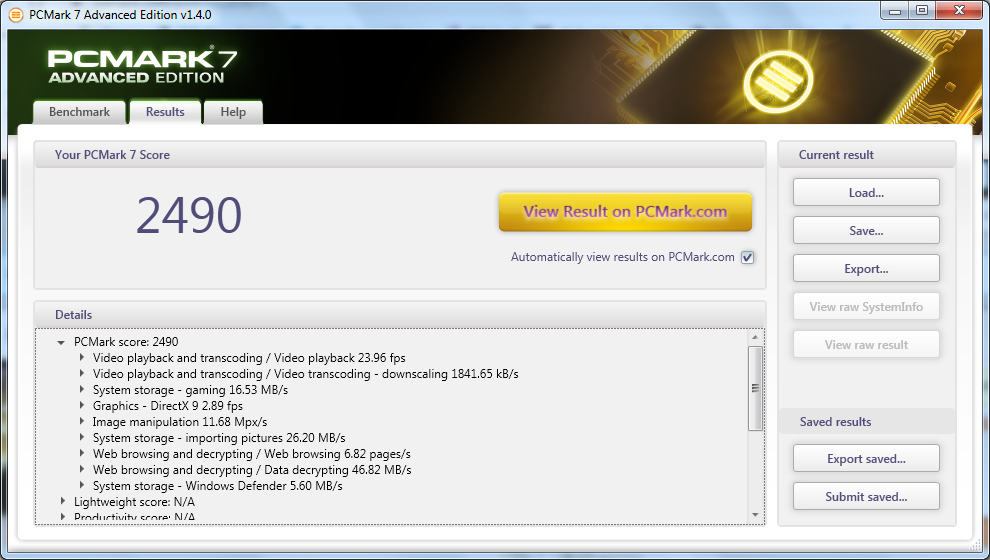The width and height of the screenshot is (990, 560).
Task: Open the Help tab
Action: click(x=233, y=112)
